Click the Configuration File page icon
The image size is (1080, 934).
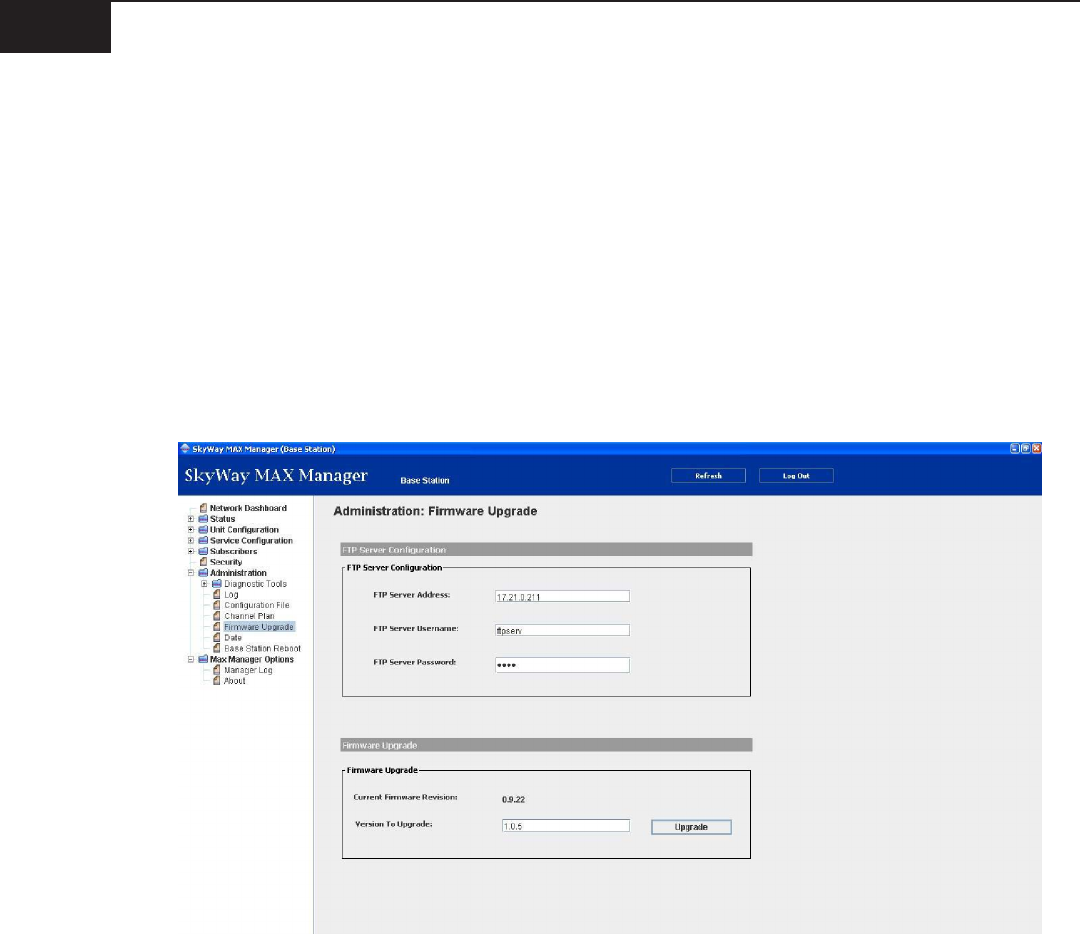(217, 605)
